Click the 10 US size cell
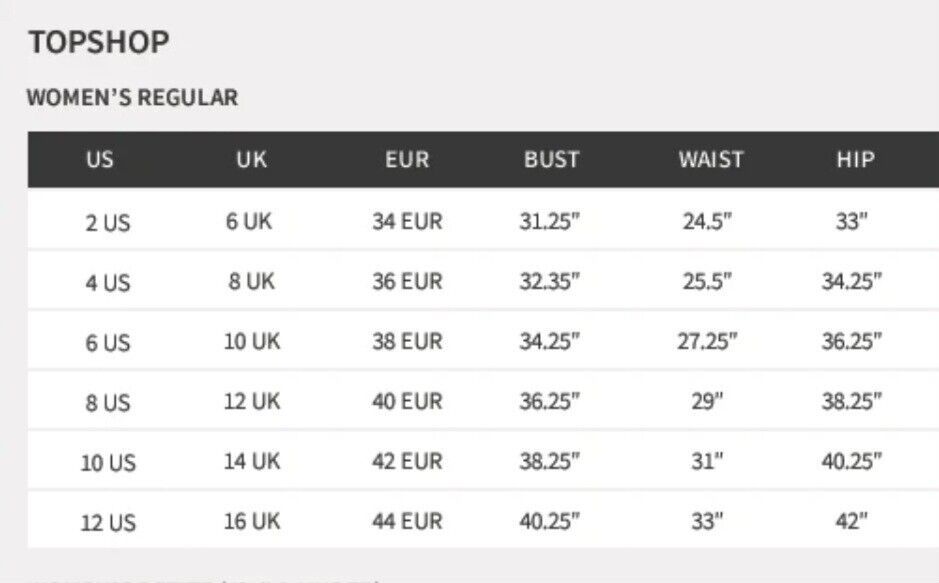Image resolution: width=939 pixels, height=583 pixels. click(x=108, y=463)
